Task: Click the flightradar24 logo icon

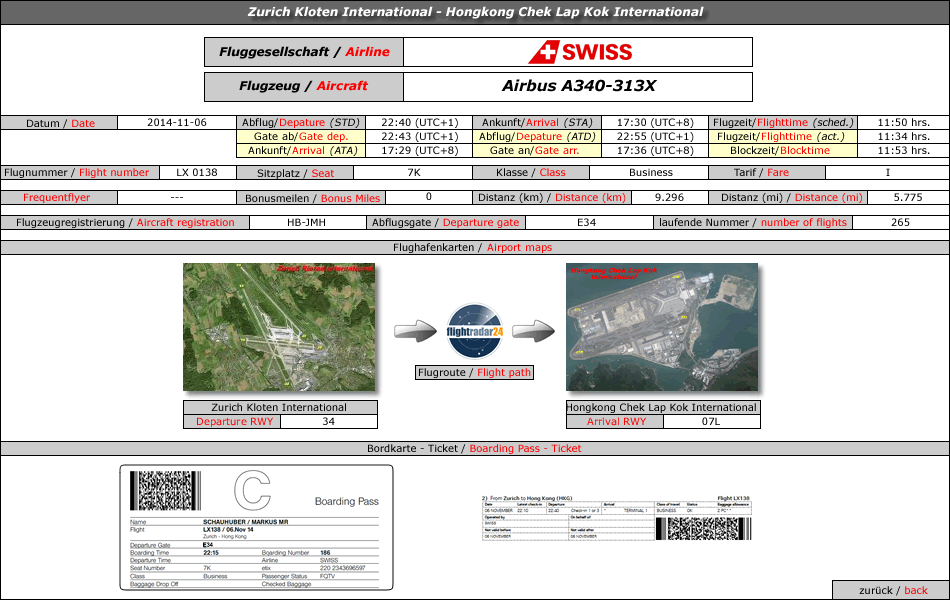Action: [x=475, y=331]
